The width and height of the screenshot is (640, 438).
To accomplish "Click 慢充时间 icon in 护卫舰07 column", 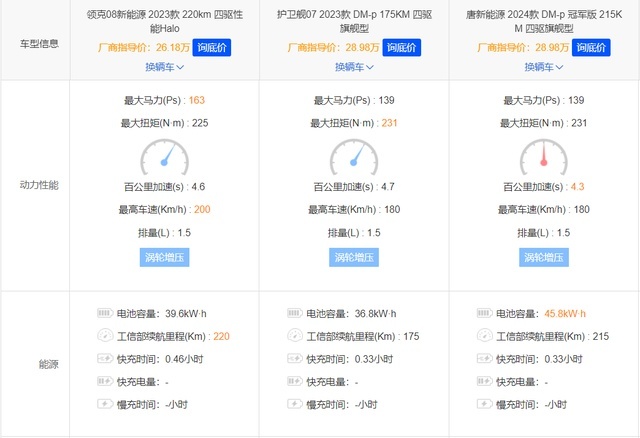I will (x=295, y=404).
